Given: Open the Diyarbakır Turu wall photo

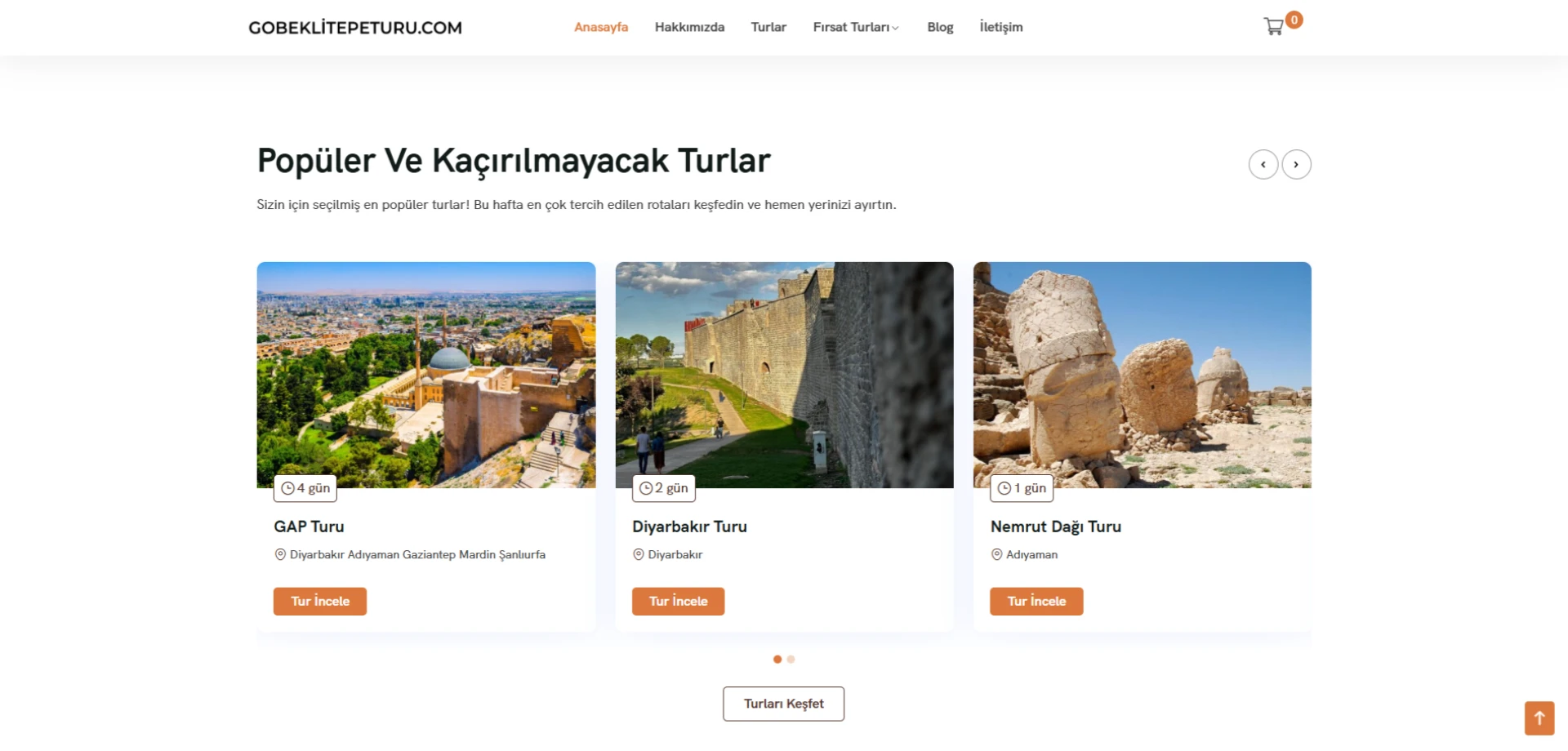Looking at the screenshot, I should pos(784,375).
